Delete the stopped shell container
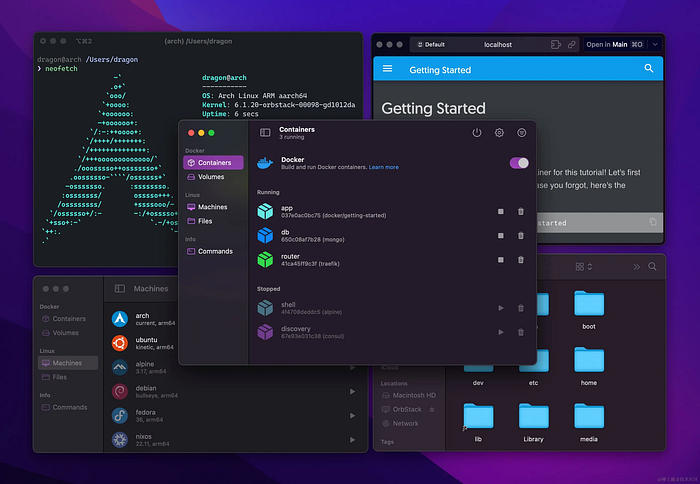Image resolution: width=700 pixels, height=484 pixels. point(521,308)
